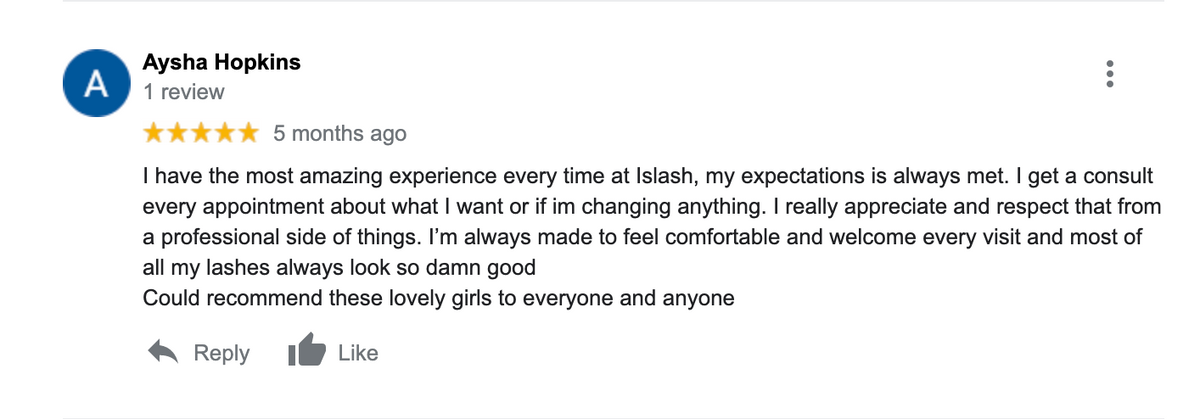Open the three-dot more options menu
Viewport: 1200px width, 419px height.
point(1107,75)
